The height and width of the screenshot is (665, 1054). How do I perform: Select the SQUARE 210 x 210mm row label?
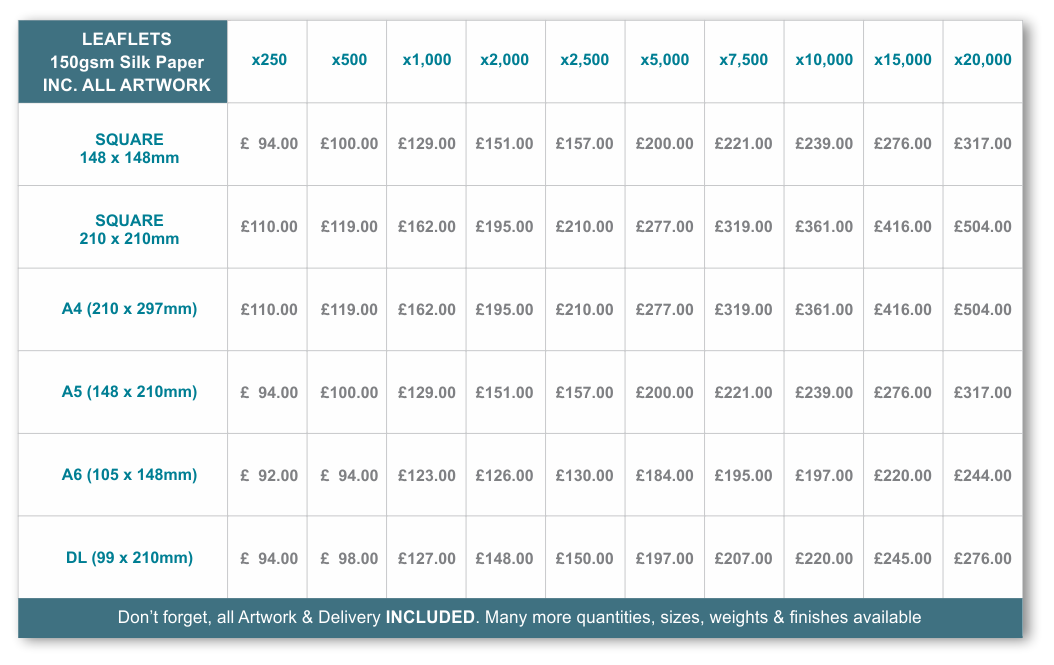[x=129, y=229]
